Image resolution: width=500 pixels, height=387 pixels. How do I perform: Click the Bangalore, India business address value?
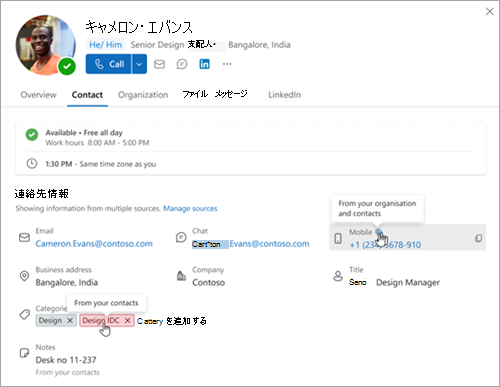67,282
